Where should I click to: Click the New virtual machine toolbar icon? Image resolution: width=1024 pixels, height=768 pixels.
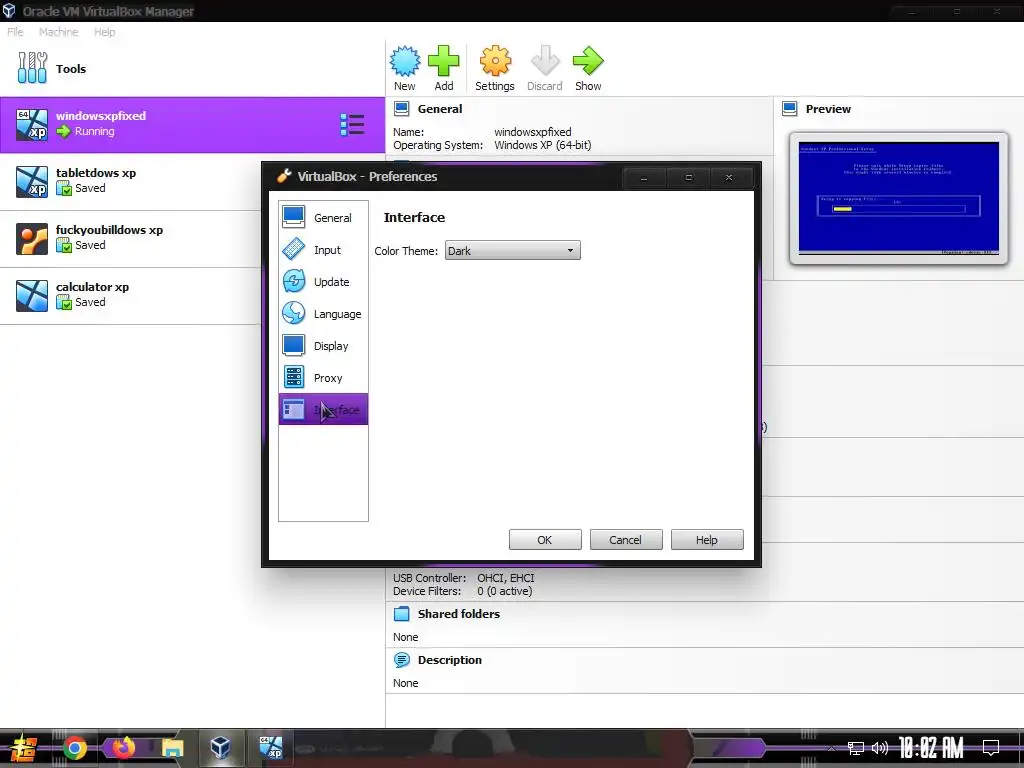[405, 68]
